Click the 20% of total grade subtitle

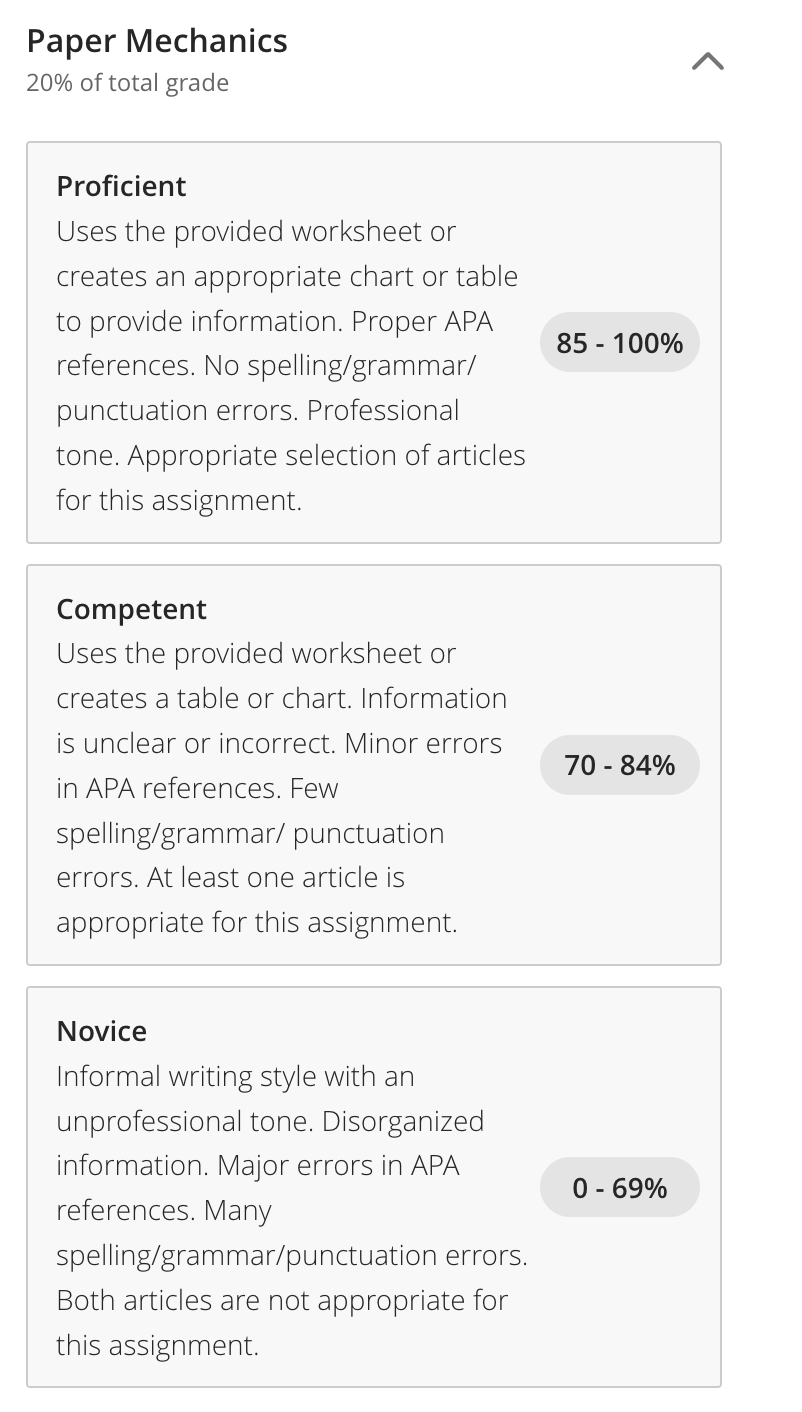pos(127,83)
